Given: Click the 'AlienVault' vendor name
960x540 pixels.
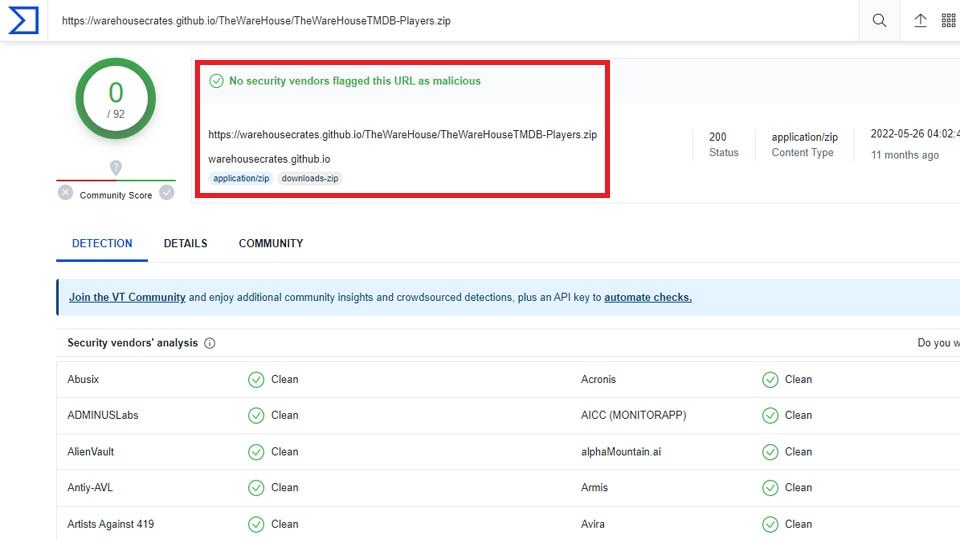Looking at the screenshot, I should pos(91,452).
